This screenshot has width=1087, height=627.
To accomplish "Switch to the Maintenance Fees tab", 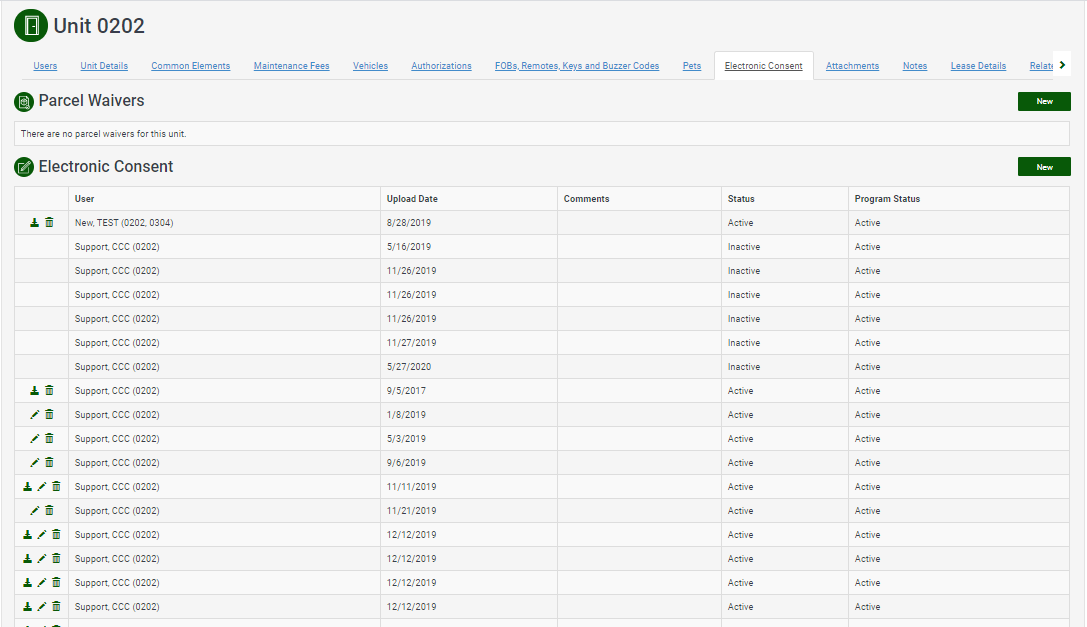I will tap(291, 66).
